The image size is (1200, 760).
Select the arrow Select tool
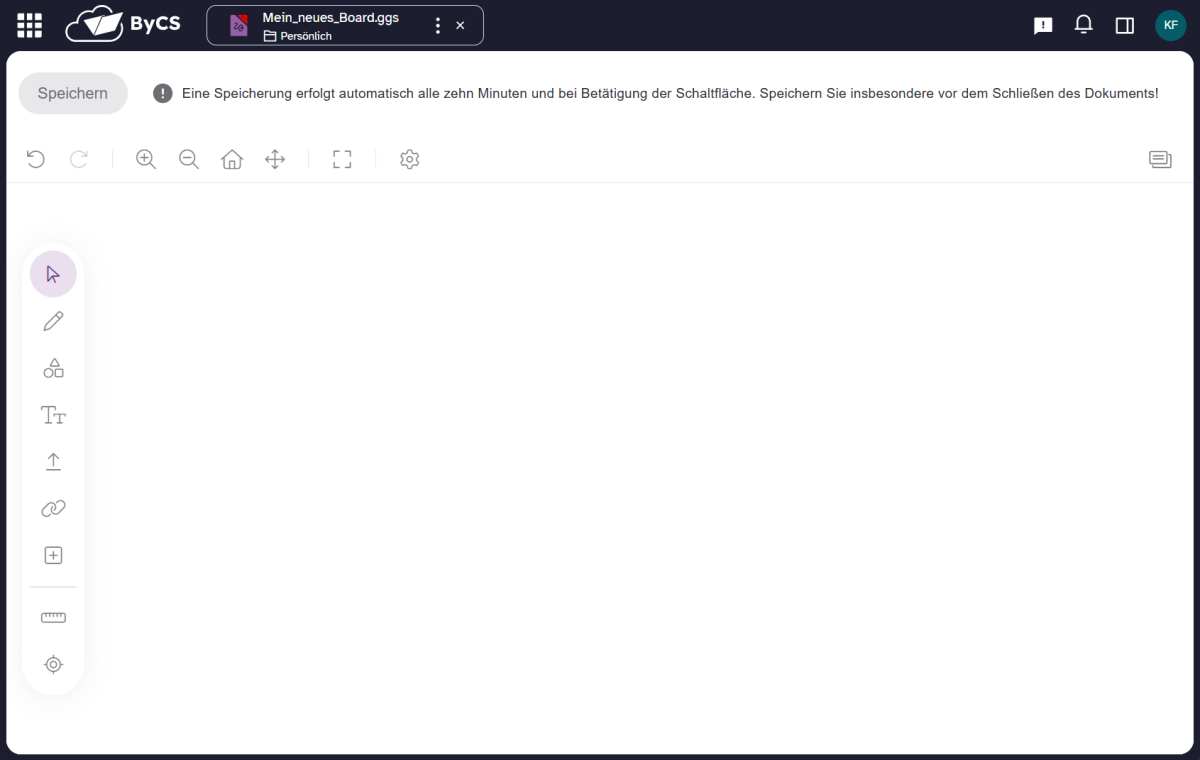53,274
